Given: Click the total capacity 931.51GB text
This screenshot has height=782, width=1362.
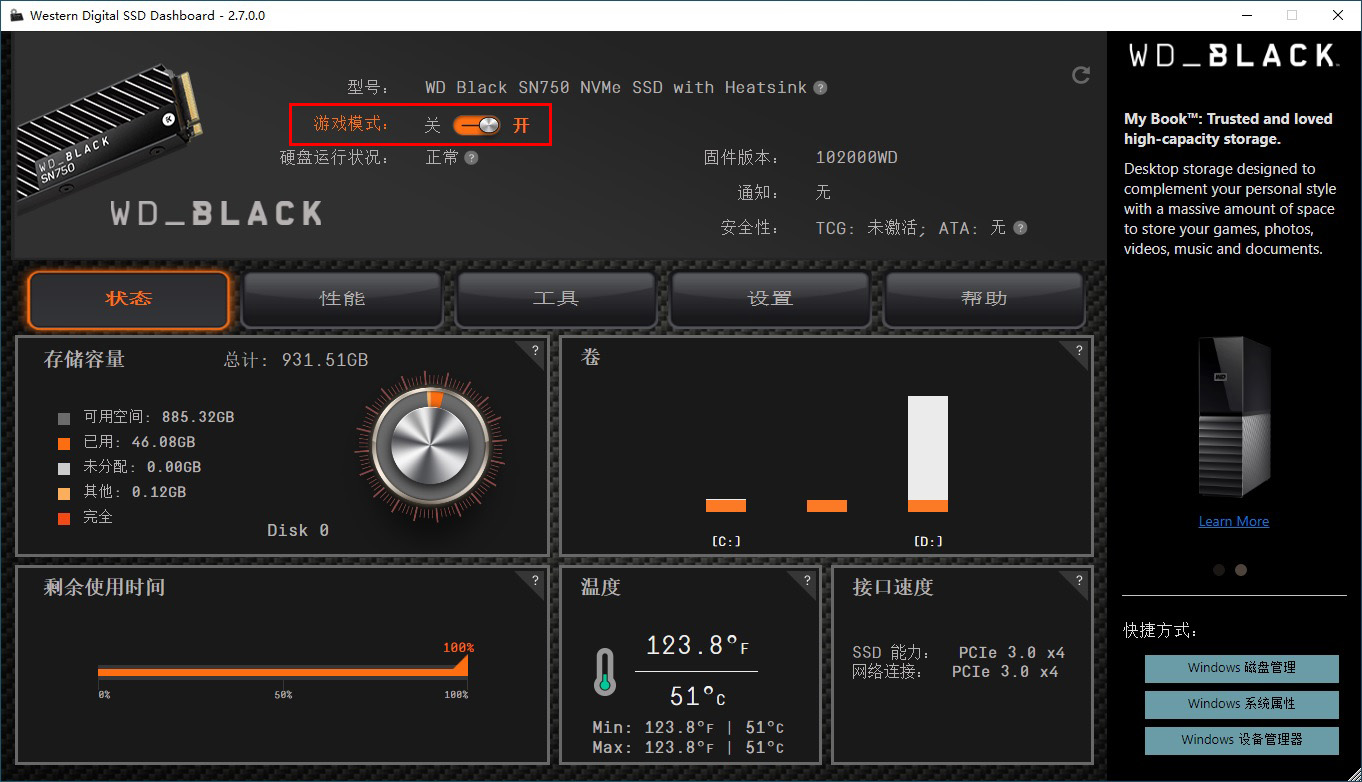Looking at the screenshot, I should pos(325,360).
